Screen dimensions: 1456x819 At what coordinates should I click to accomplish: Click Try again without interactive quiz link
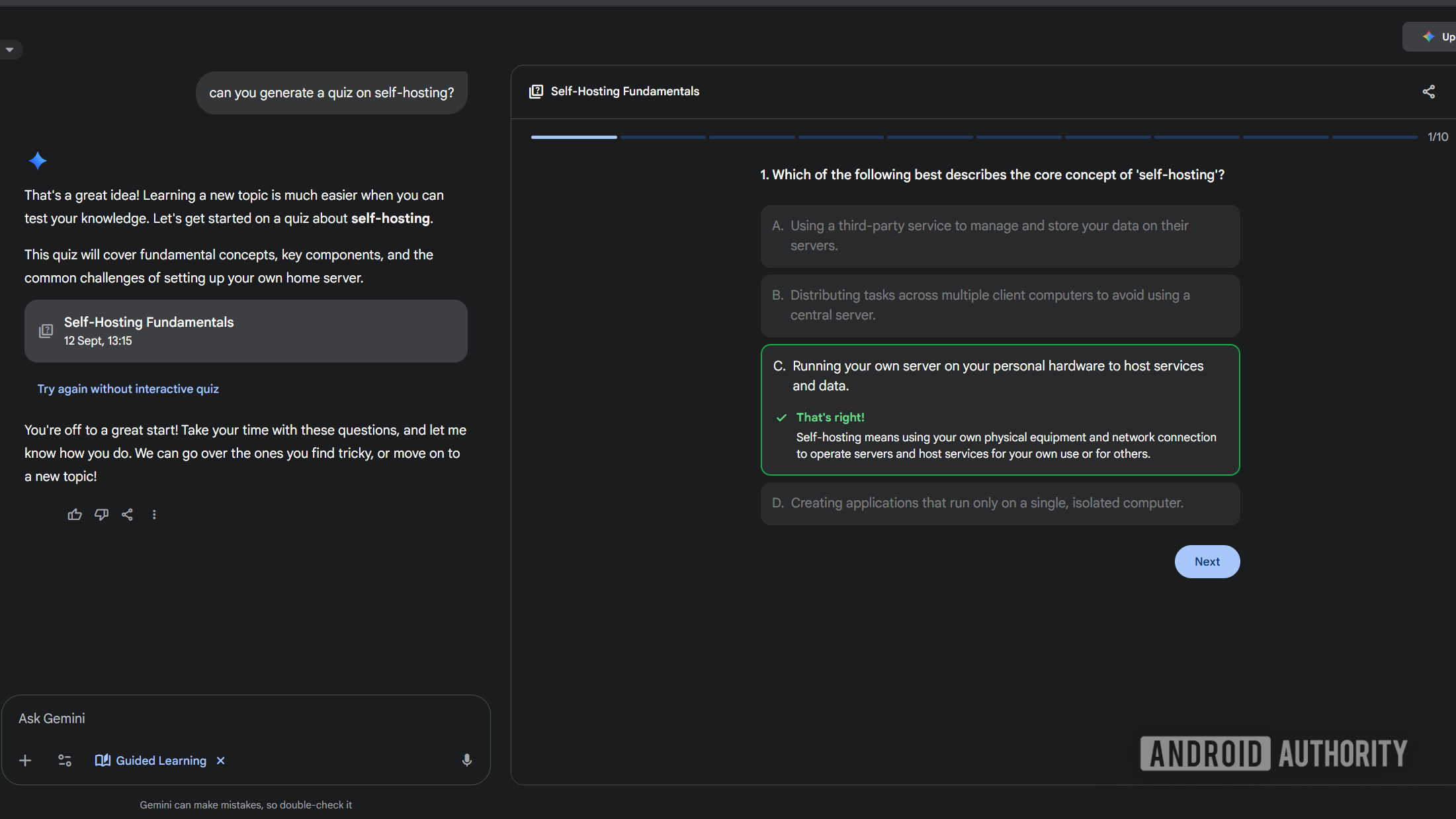[128, 389]
